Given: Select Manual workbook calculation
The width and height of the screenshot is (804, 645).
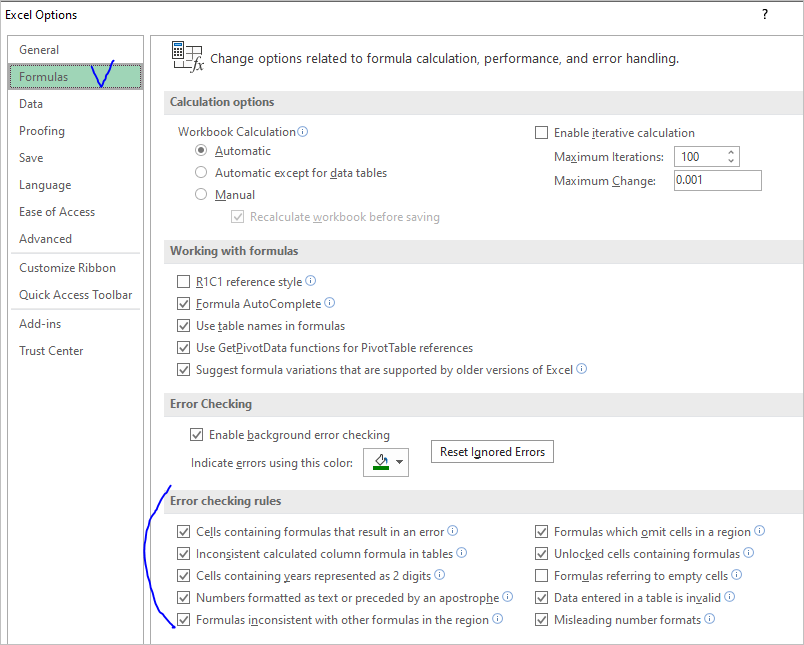Looking at the screenshot, I should [x=201, y=194].
